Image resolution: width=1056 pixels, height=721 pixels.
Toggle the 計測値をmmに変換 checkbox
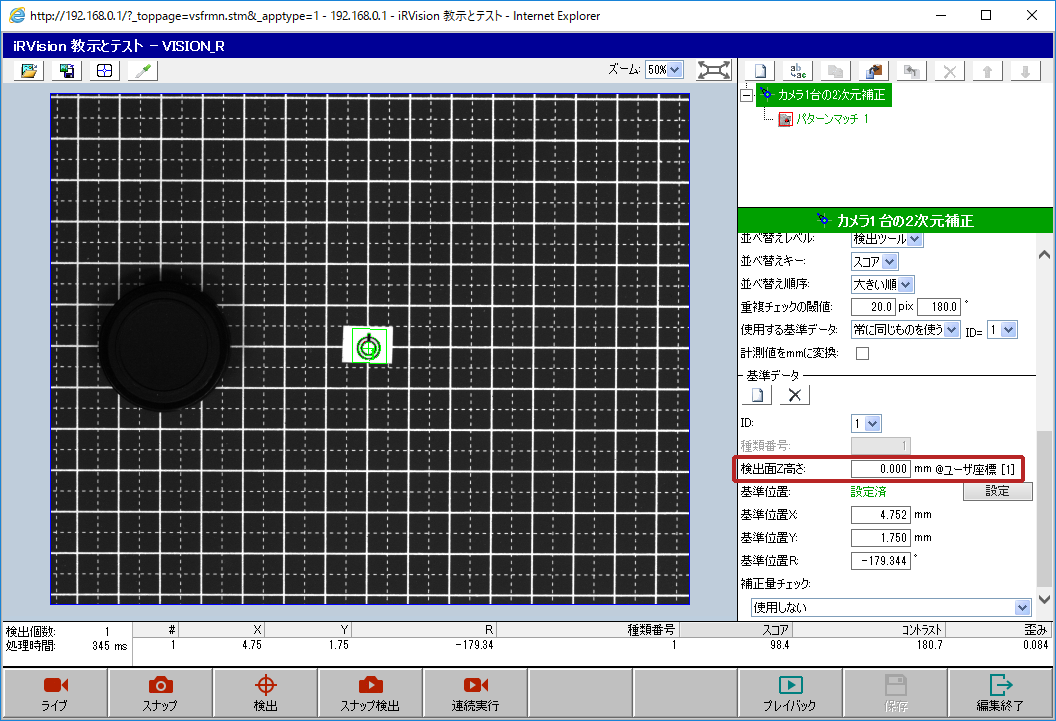(x=862, y=353)
